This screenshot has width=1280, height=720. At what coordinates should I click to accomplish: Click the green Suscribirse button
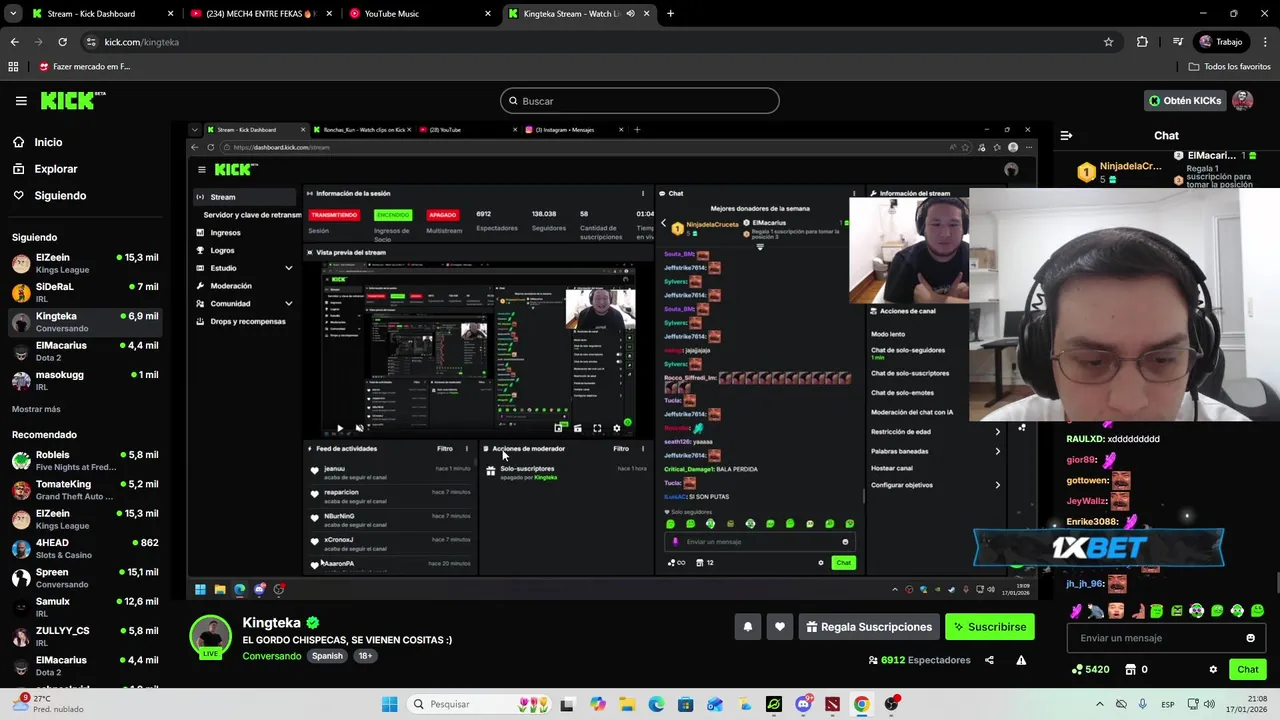tap(989, 627)
